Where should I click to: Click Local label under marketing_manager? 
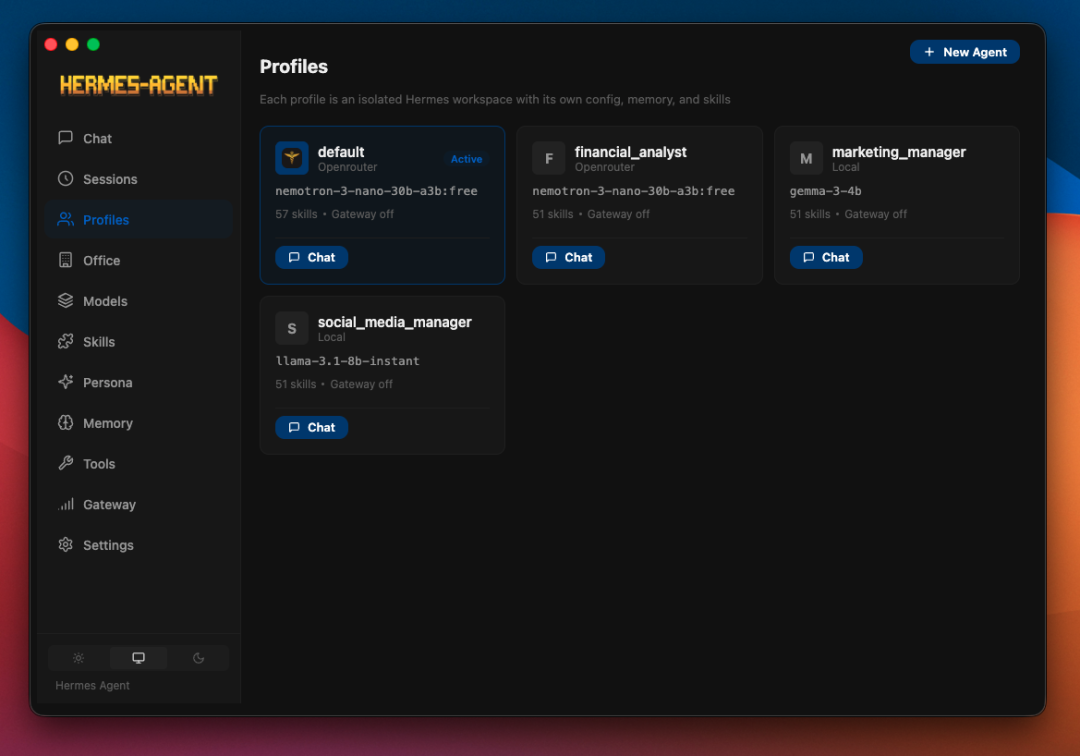pos(845,167)
